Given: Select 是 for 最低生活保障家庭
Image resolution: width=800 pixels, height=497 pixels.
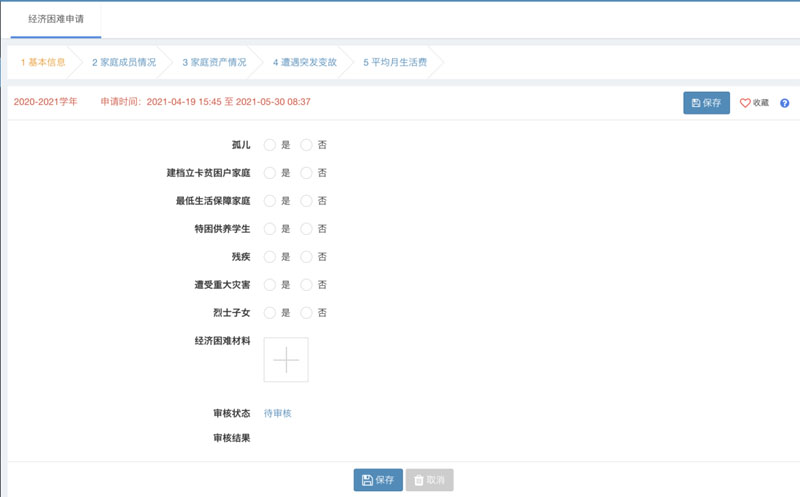Looking at the screenshot, I should click(270, 201).
